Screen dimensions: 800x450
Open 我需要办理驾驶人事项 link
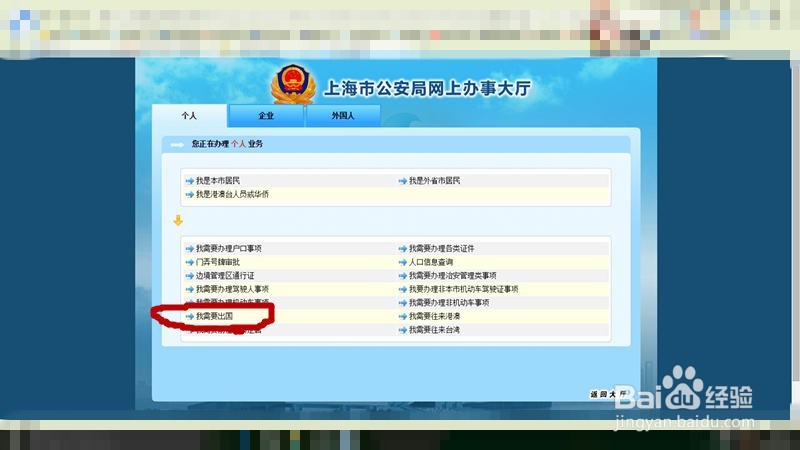point(232,289)
